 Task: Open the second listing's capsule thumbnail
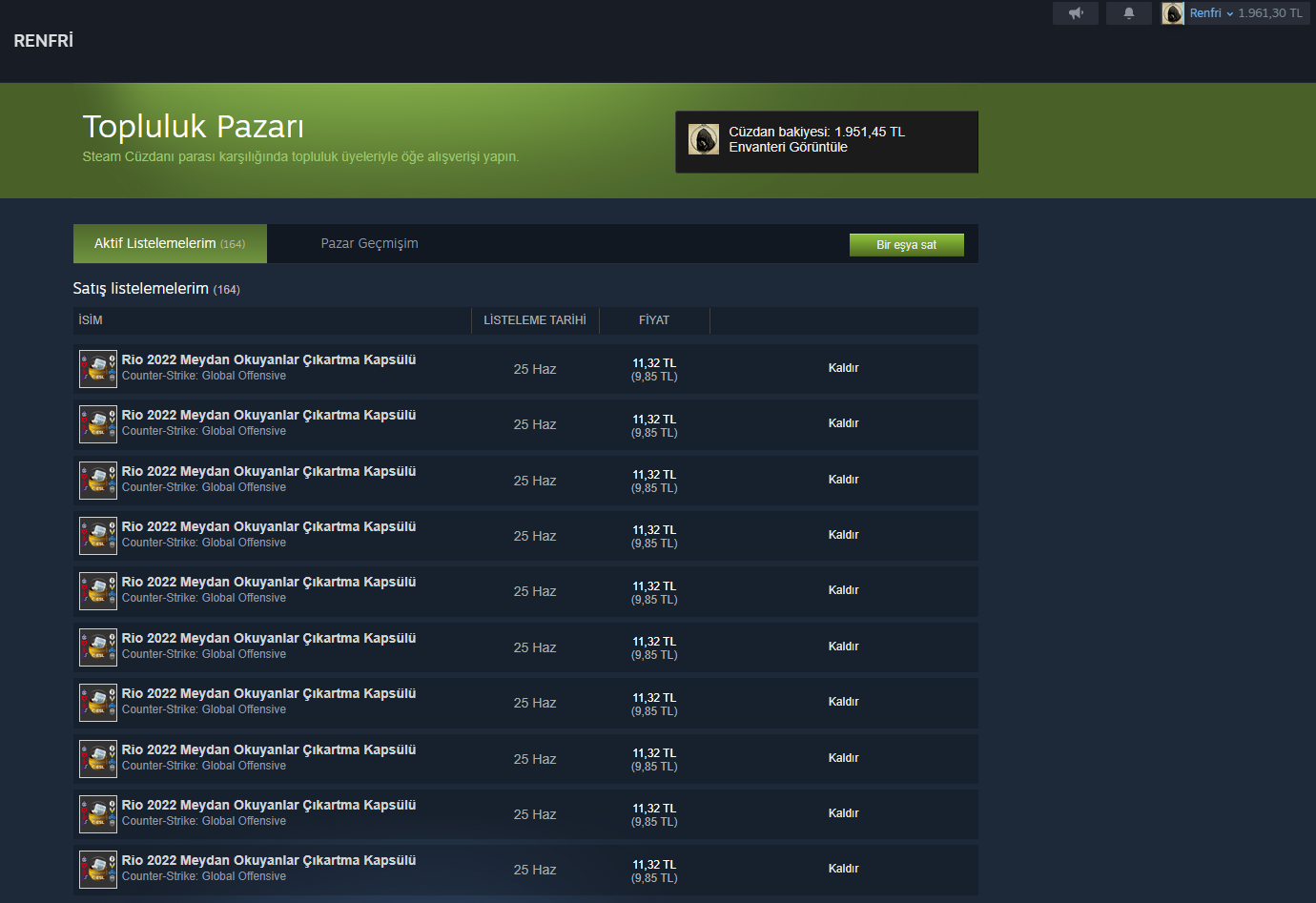pyautogui.click(x=98, y=424)
